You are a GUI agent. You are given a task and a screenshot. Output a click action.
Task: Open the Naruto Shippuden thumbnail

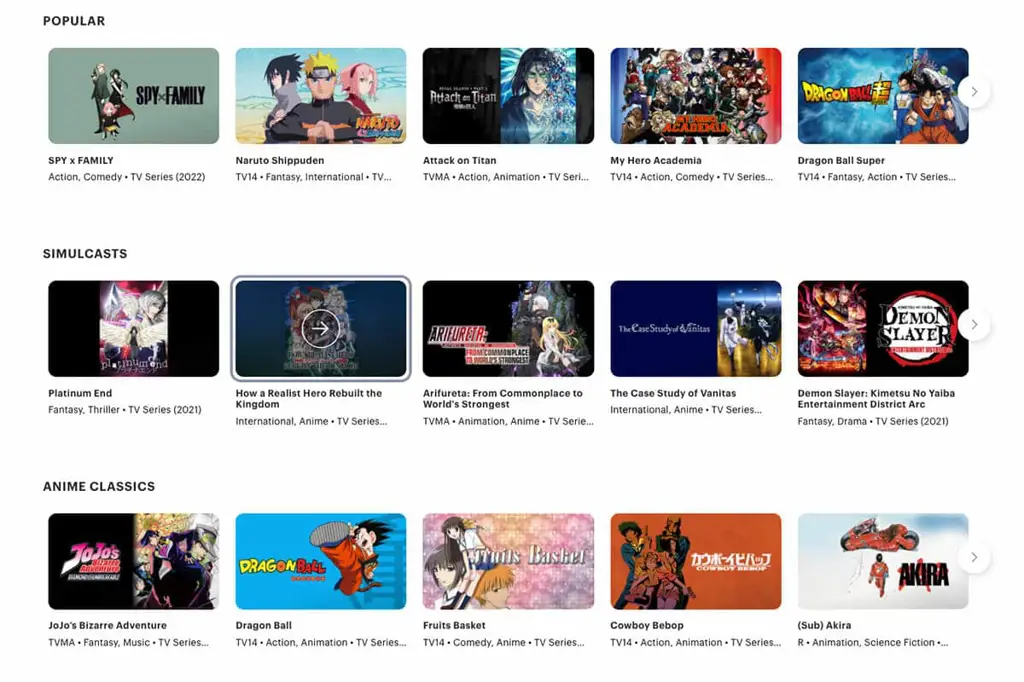tap(321, 96)
